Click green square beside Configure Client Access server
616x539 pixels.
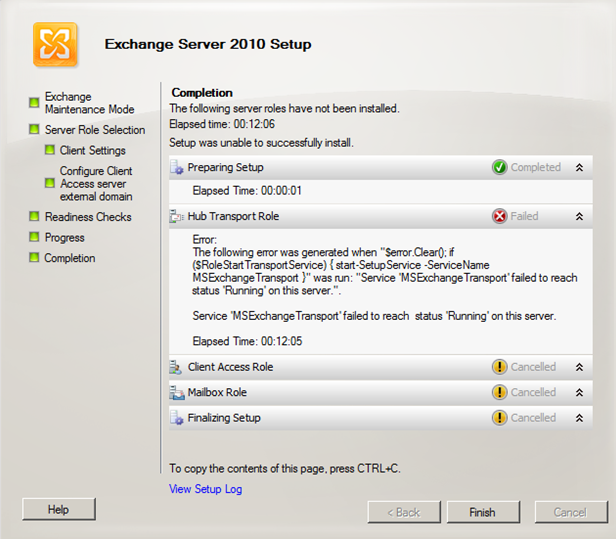(50, 183)
